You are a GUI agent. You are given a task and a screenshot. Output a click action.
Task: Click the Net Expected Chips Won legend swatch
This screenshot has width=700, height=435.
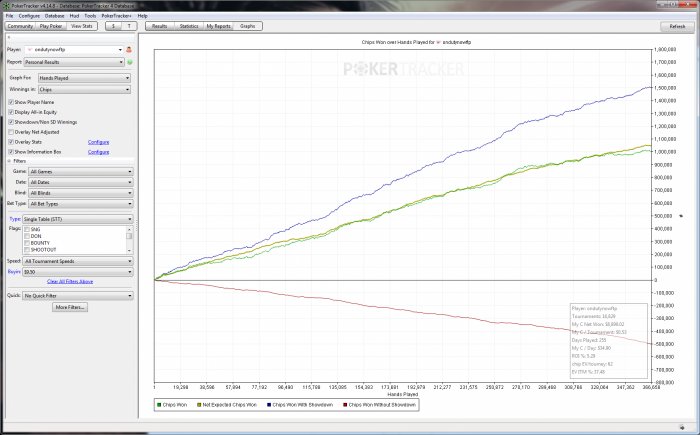[199, 405]
